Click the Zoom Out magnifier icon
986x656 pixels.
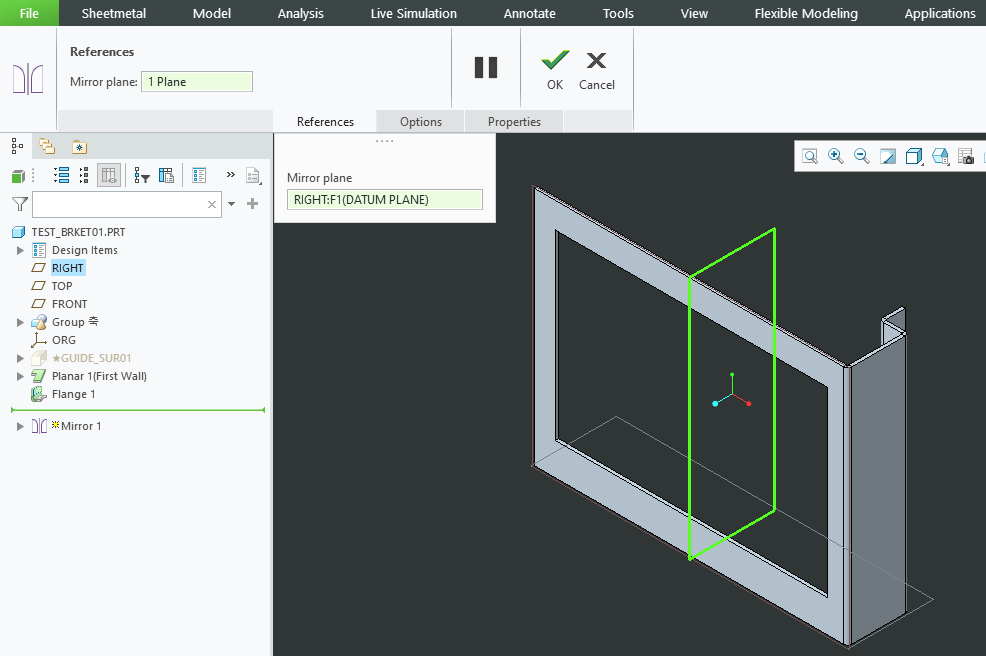861,157
